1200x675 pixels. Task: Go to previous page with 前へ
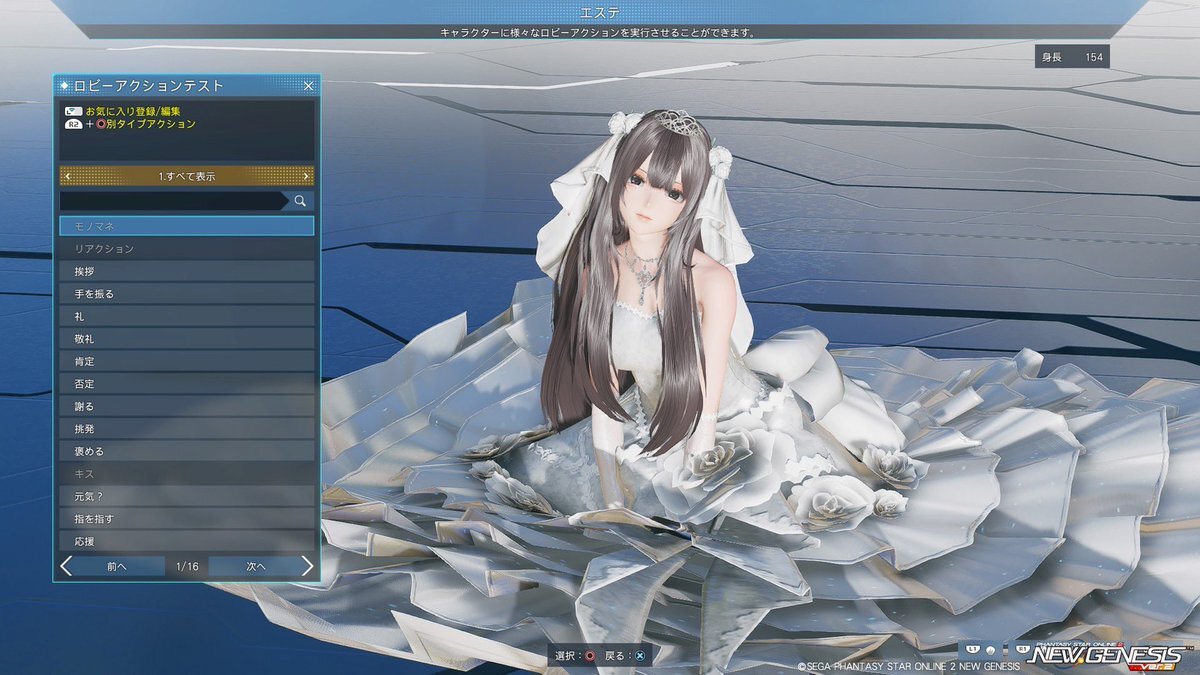tap(117, 566)
